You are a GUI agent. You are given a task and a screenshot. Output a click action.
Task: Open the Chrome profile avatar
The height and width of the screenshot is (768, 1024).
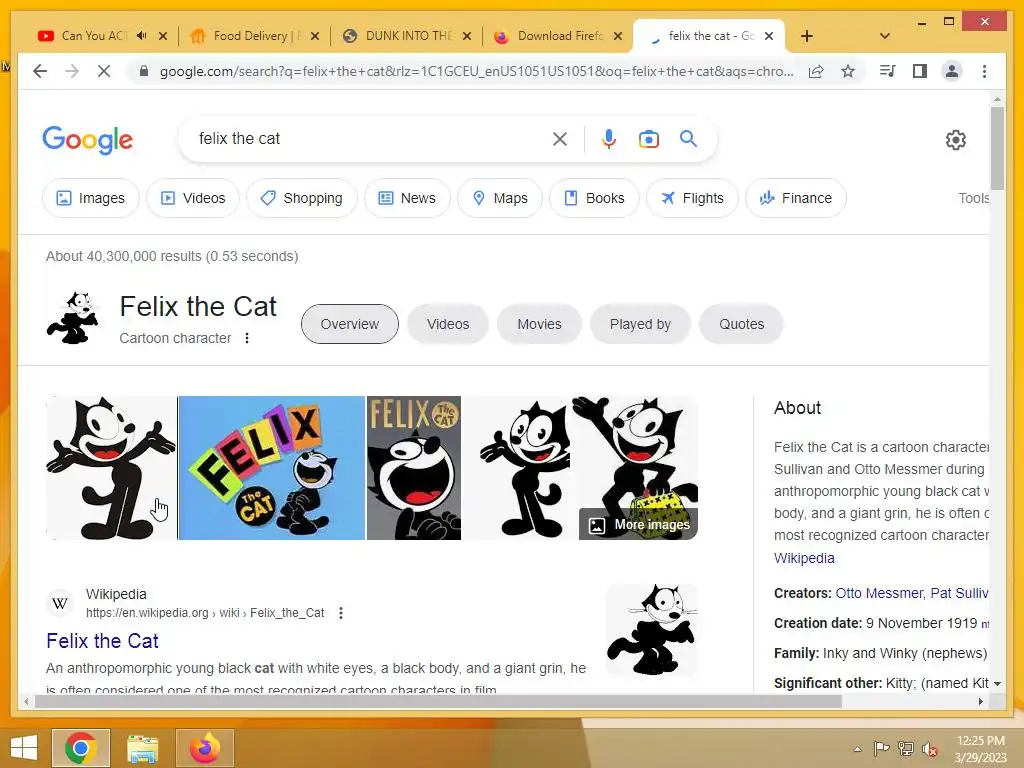point(952,71)
